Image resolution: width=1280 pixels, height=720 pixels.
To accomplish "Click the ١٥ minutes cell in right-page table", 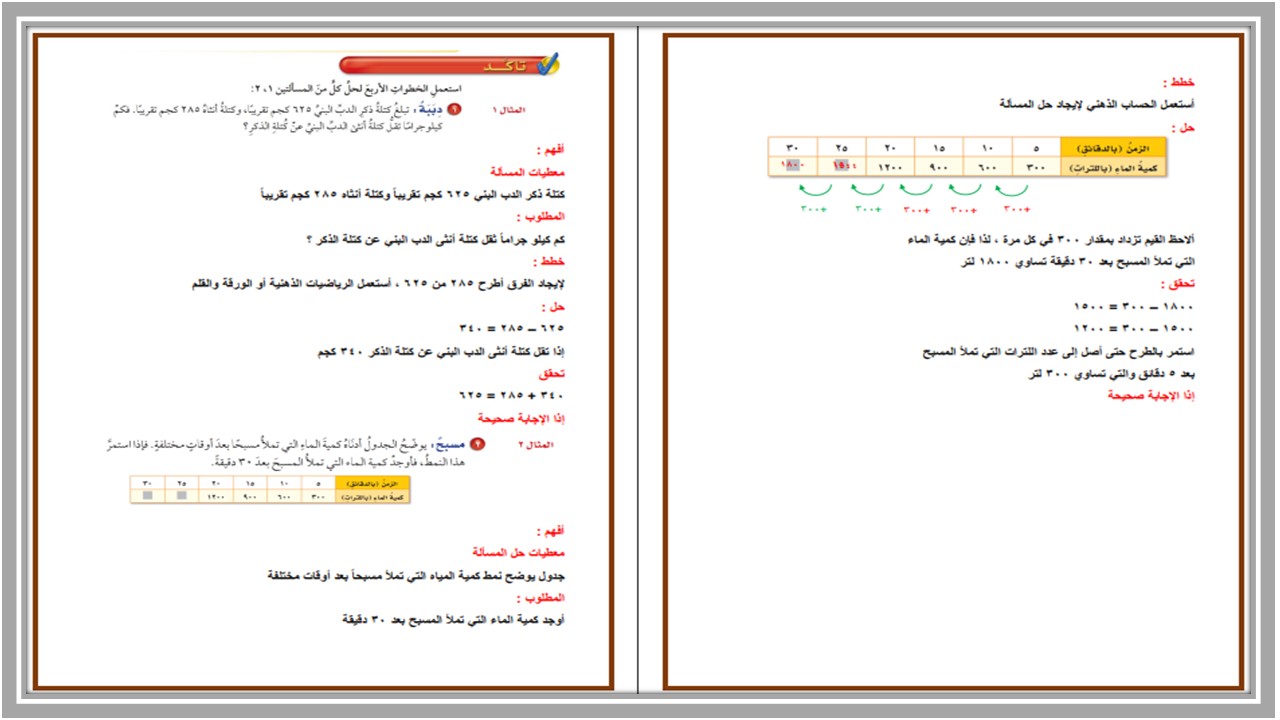I will [940, 148].
